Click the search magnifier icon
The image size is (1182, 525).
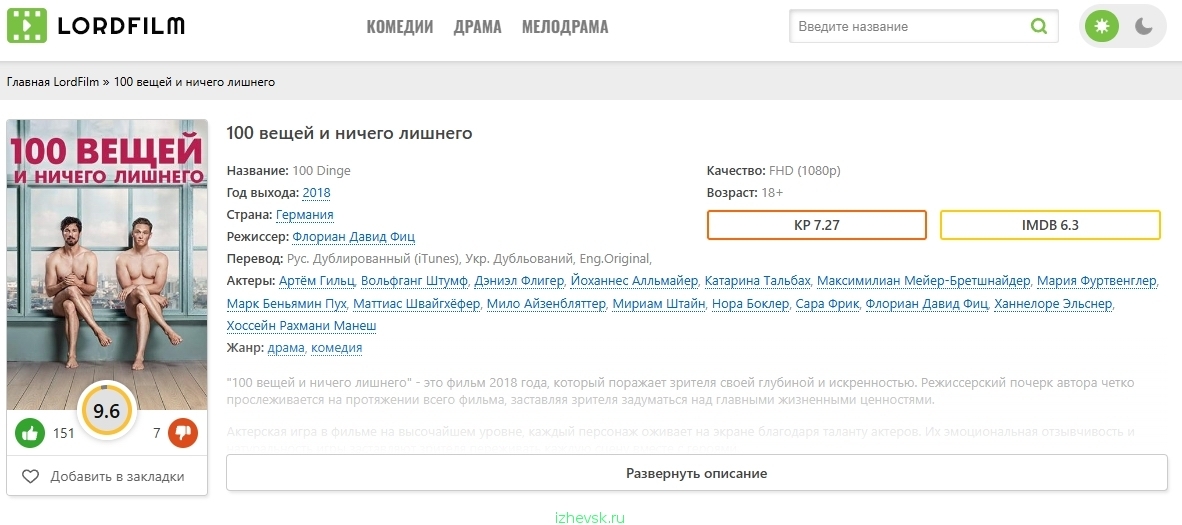[x=1039, y=26]
